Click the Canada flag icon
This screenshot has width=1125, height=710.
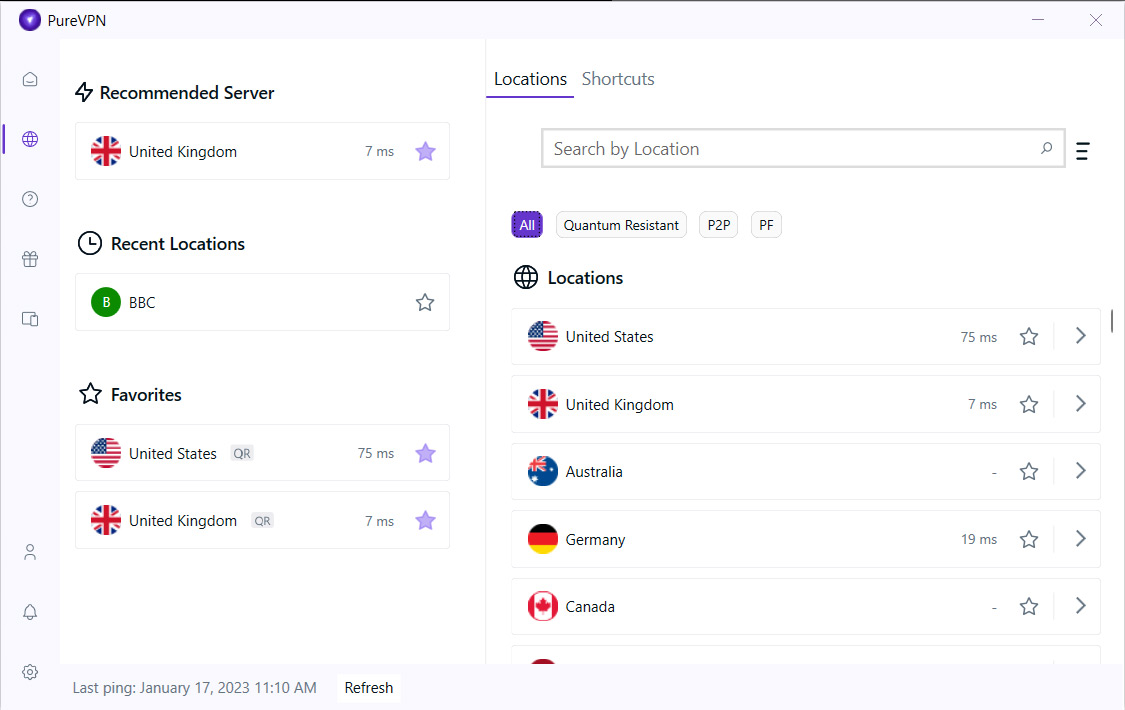pos(542,607)
